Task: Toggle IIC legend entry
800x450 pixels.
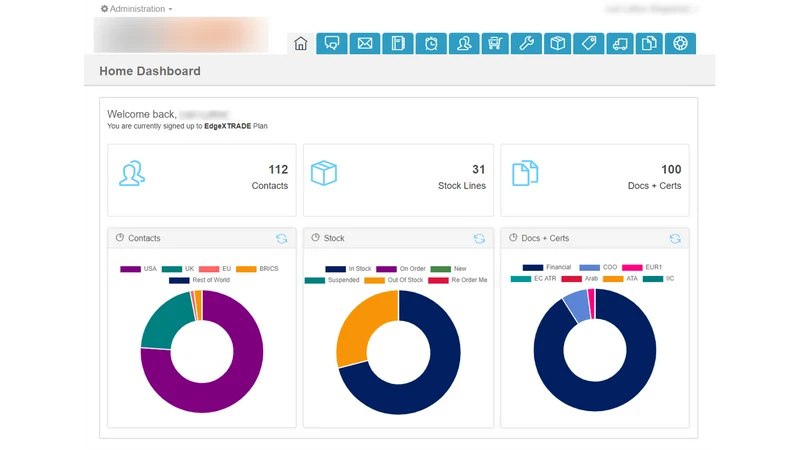Action: click(659, 279)
